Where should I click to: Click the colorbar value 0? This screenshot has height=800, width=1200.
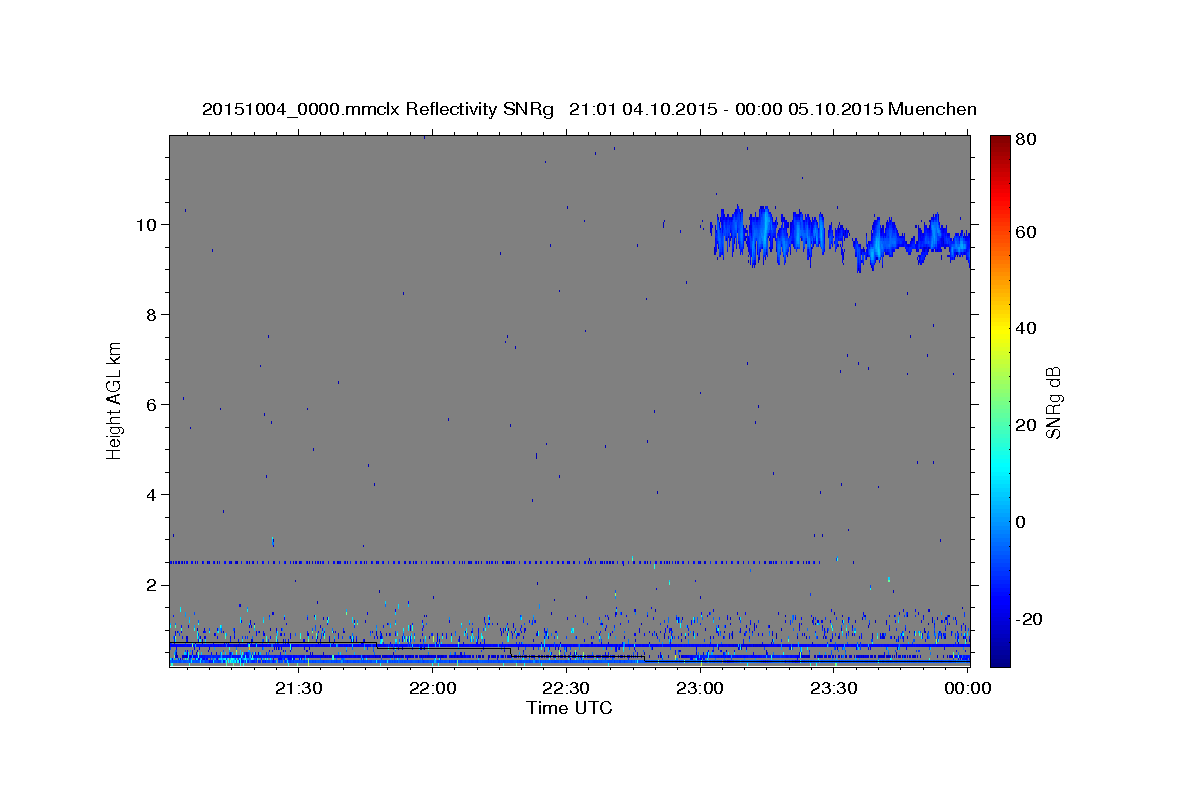(1023, 522)
